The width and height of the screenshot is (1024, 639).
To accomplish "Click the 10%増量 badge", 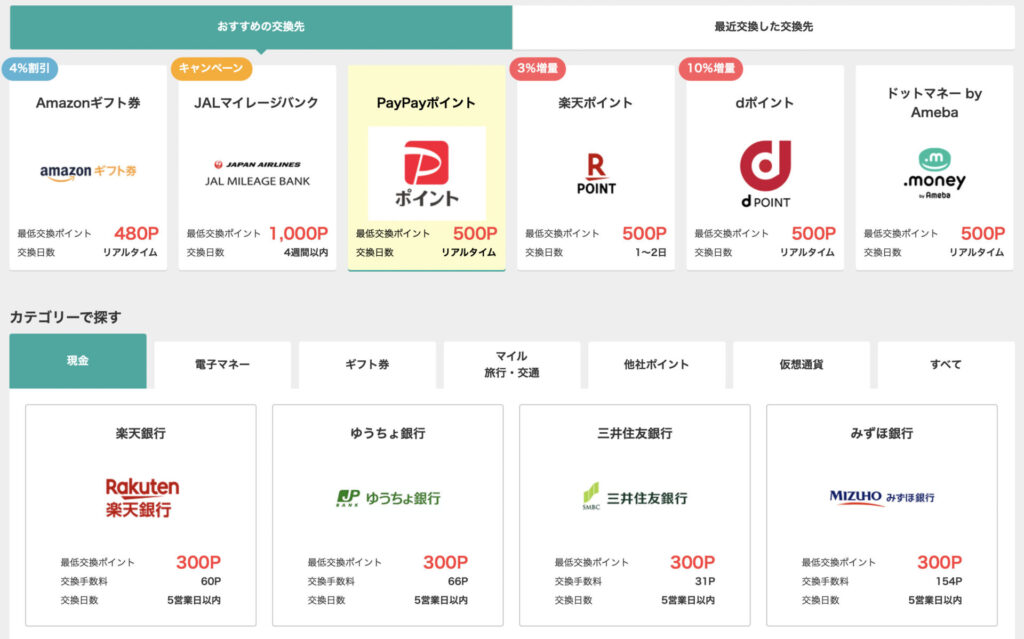I will (711, 69).
